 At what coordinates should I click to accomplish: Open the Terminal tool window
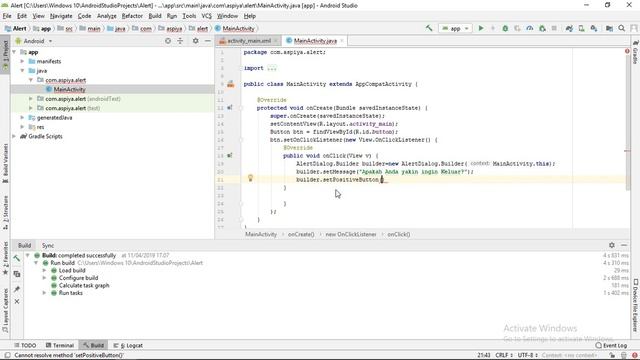tap(60, 345)
